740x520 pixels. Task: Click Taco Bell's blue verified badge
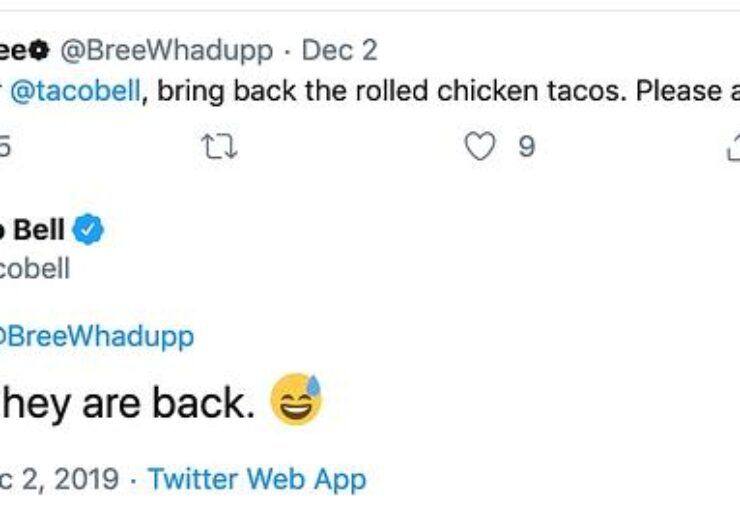[91, 231]
